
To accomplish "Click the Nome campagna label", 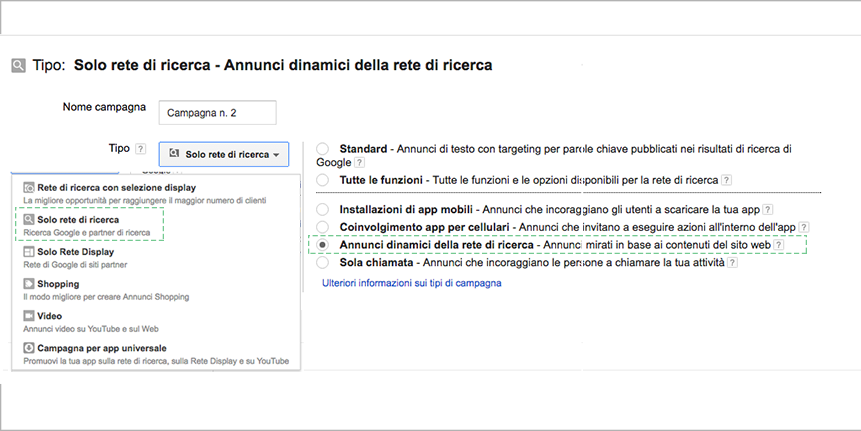I will 104,107.
